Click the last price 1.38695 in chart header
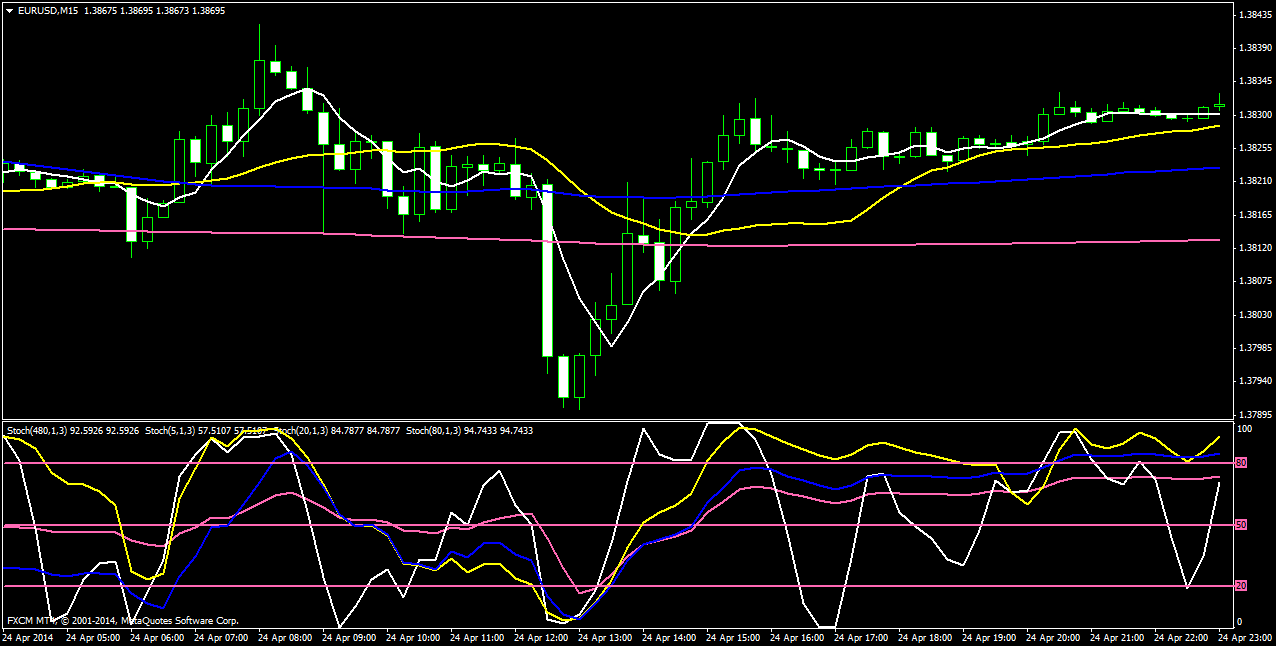1276x646 pixels. click(207, 10)
